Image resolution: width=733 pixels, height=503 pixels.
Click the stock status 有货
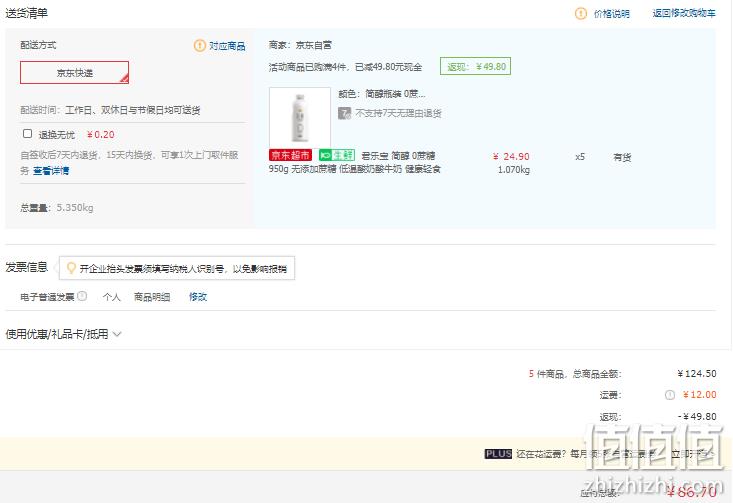(x=622, y=157)
